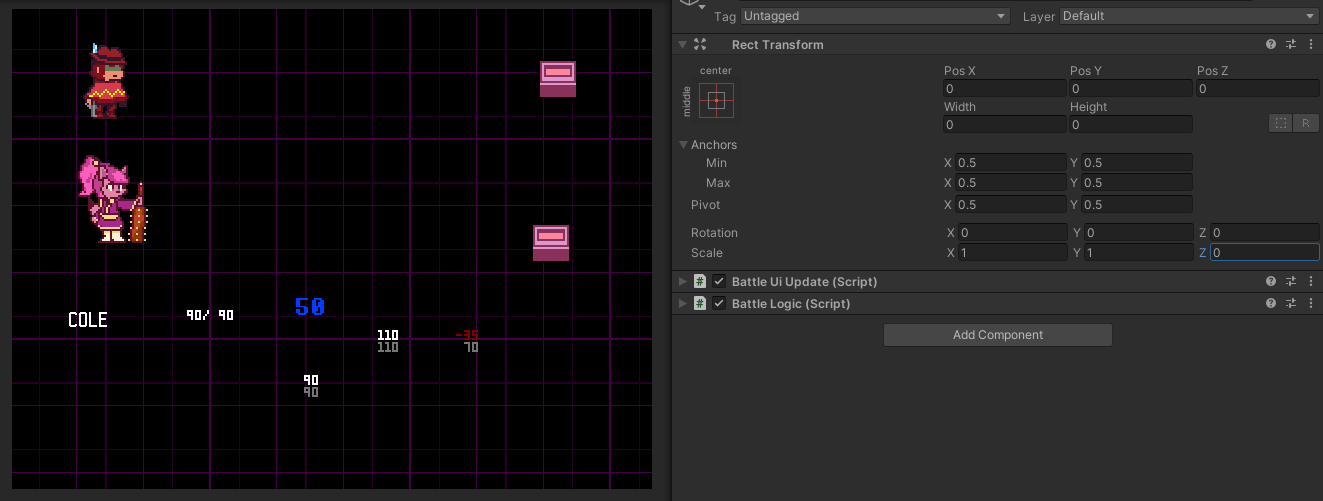Viewport: 1323px width, 501px height.
Task: Disable Battle Ui Update script checkbox
Action: coord(719,282)
